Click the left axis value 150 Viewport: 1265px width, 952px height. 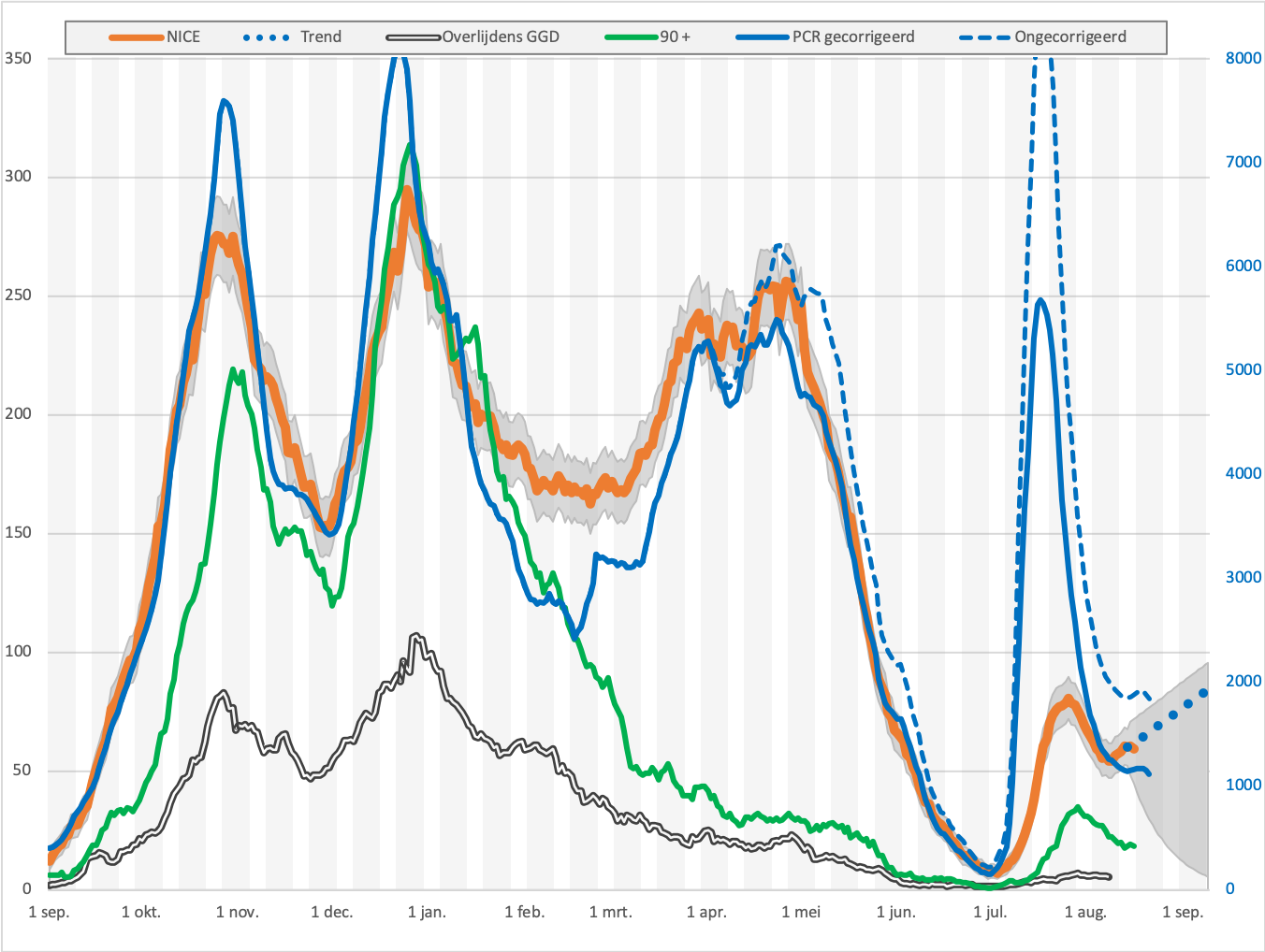point(18,533)
